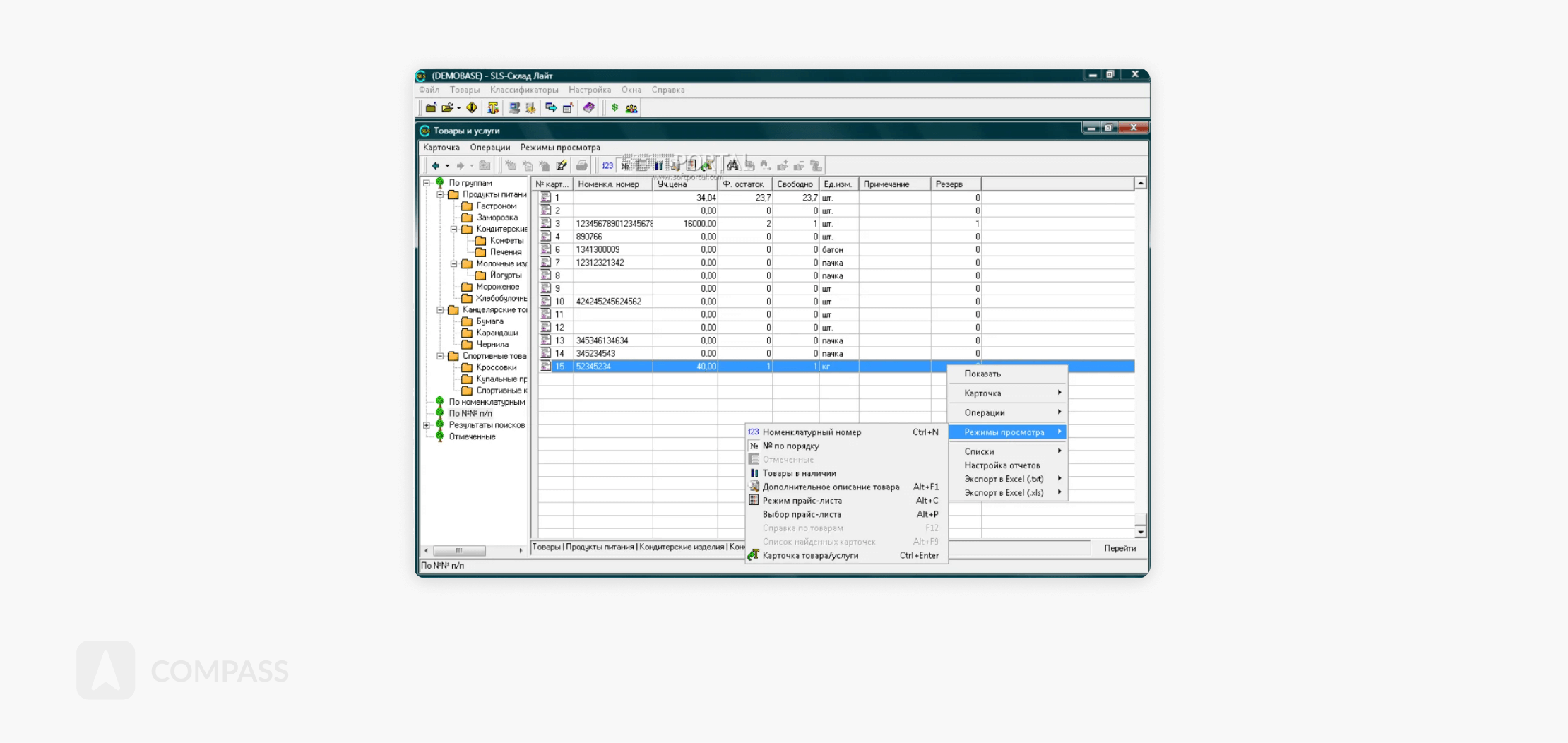Screen dimensions: 1568x743
Task: Click the binoculars search icon
Action: click(732, 165)
